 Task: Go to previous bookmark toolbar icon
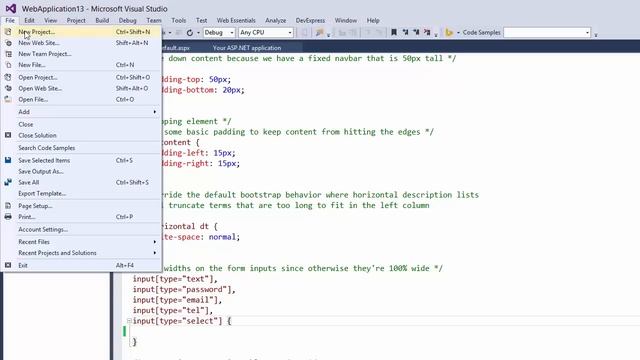pyautogui.click(x=405, y=32)
